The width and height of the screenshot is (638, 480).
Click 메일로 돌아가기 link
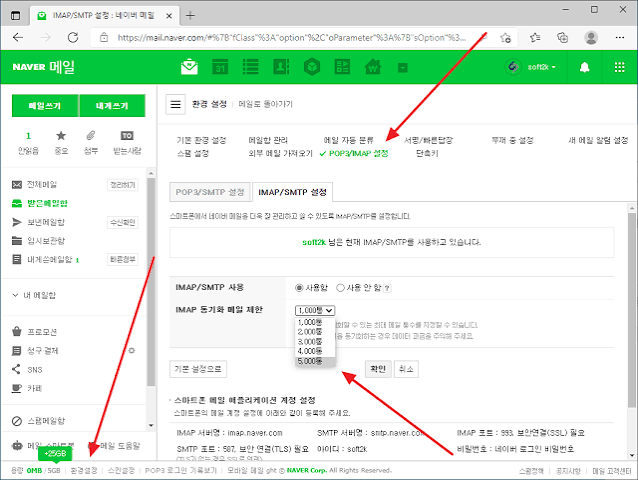265,104
